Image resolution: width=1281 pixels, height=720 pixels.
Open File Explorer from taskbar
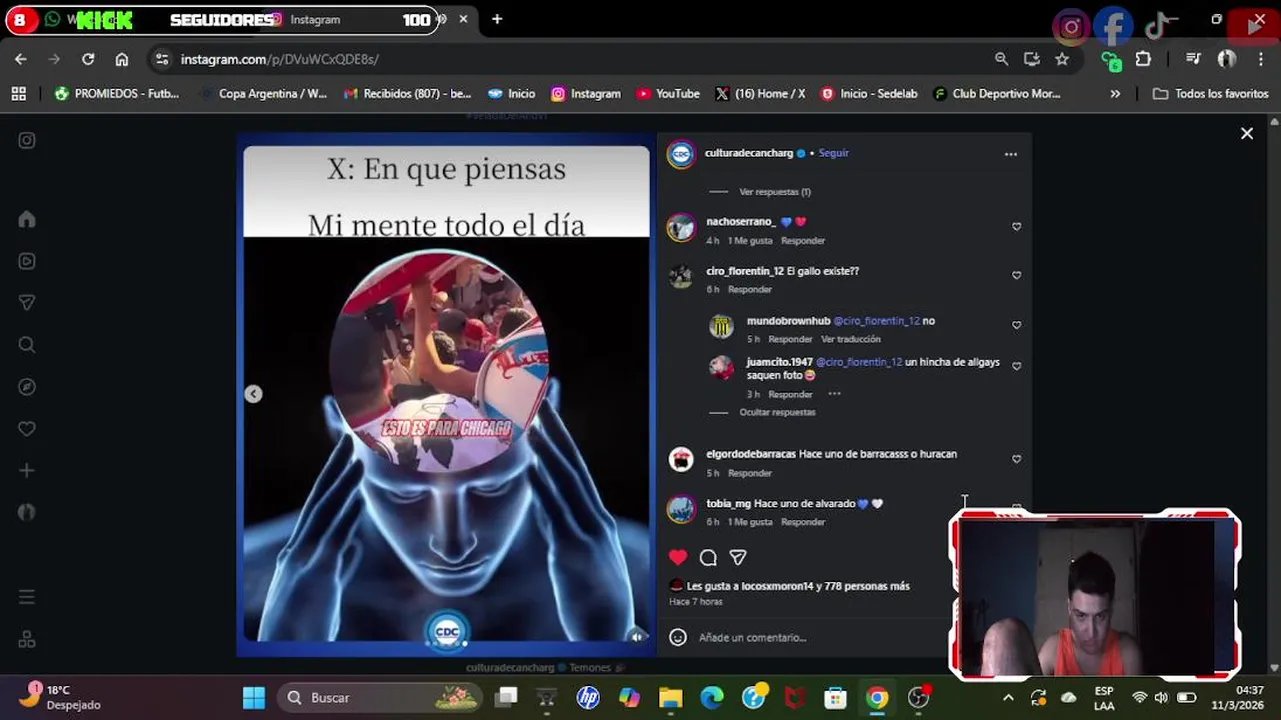(670, 697)
